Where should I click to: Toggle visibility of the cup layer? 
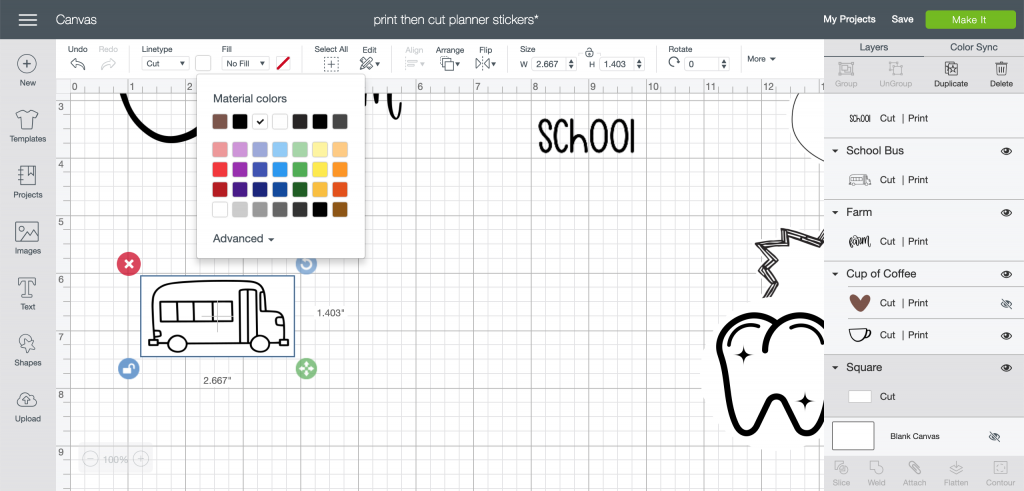pos(1006,336)
